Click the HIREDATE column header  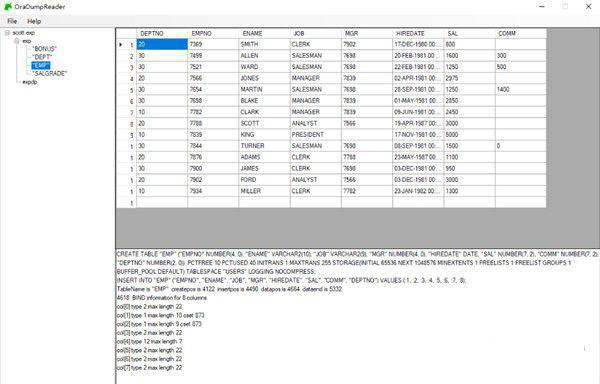418,34
